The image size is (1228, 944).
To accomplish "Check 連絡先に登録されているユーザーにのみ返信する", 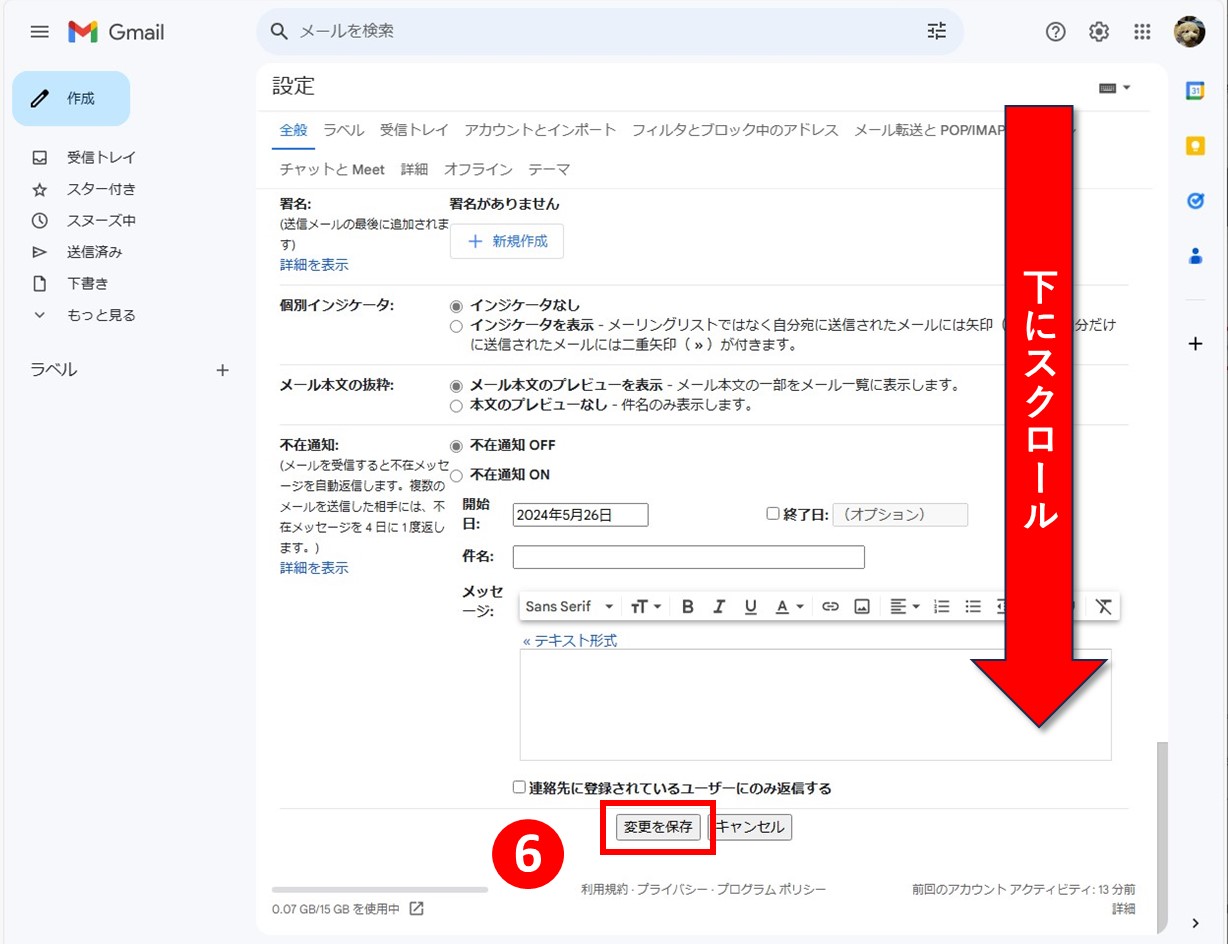I will (519, 788).
